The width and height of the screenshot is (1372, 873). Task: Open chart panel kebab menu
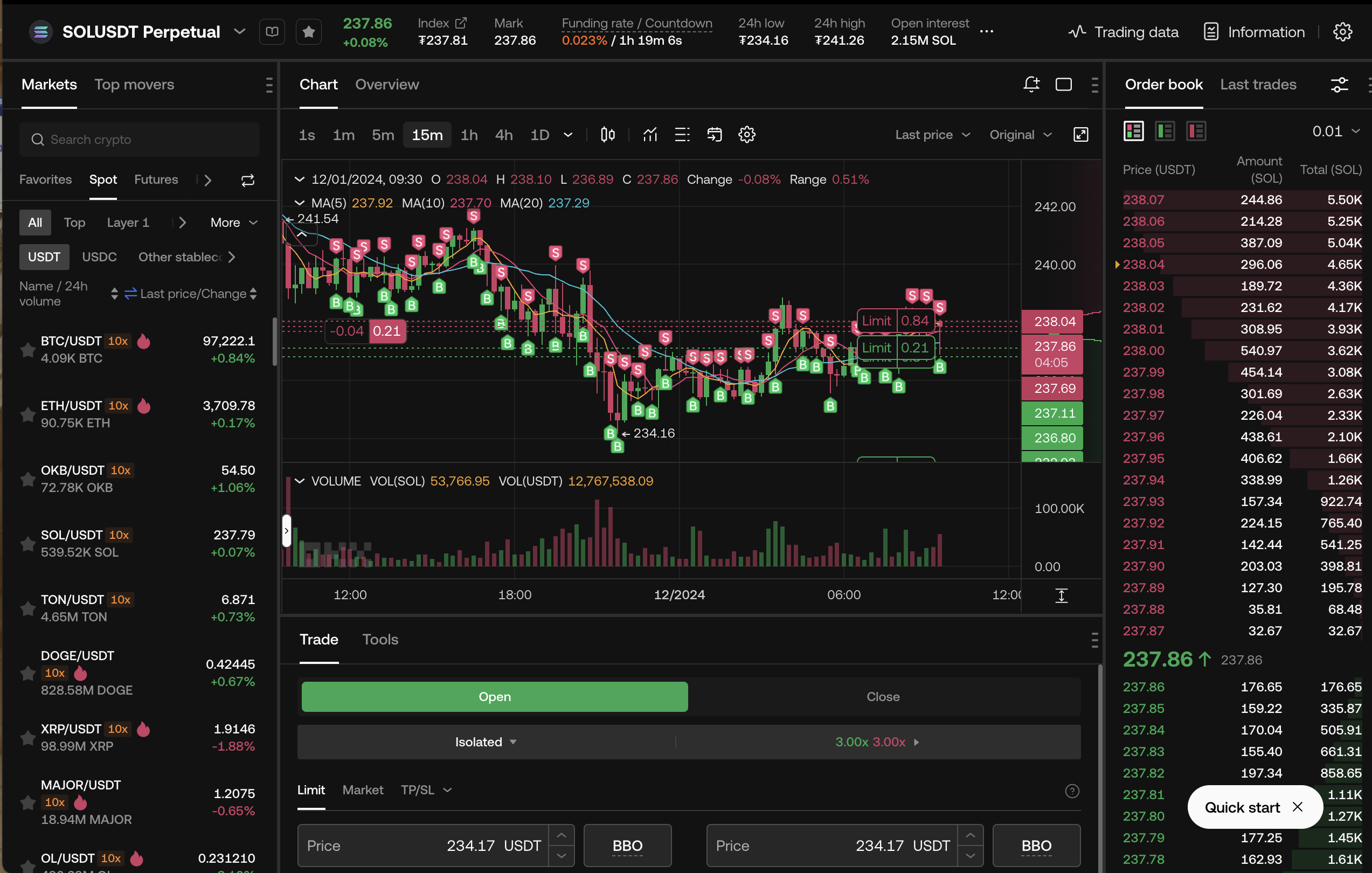[x=1094, y=85]
